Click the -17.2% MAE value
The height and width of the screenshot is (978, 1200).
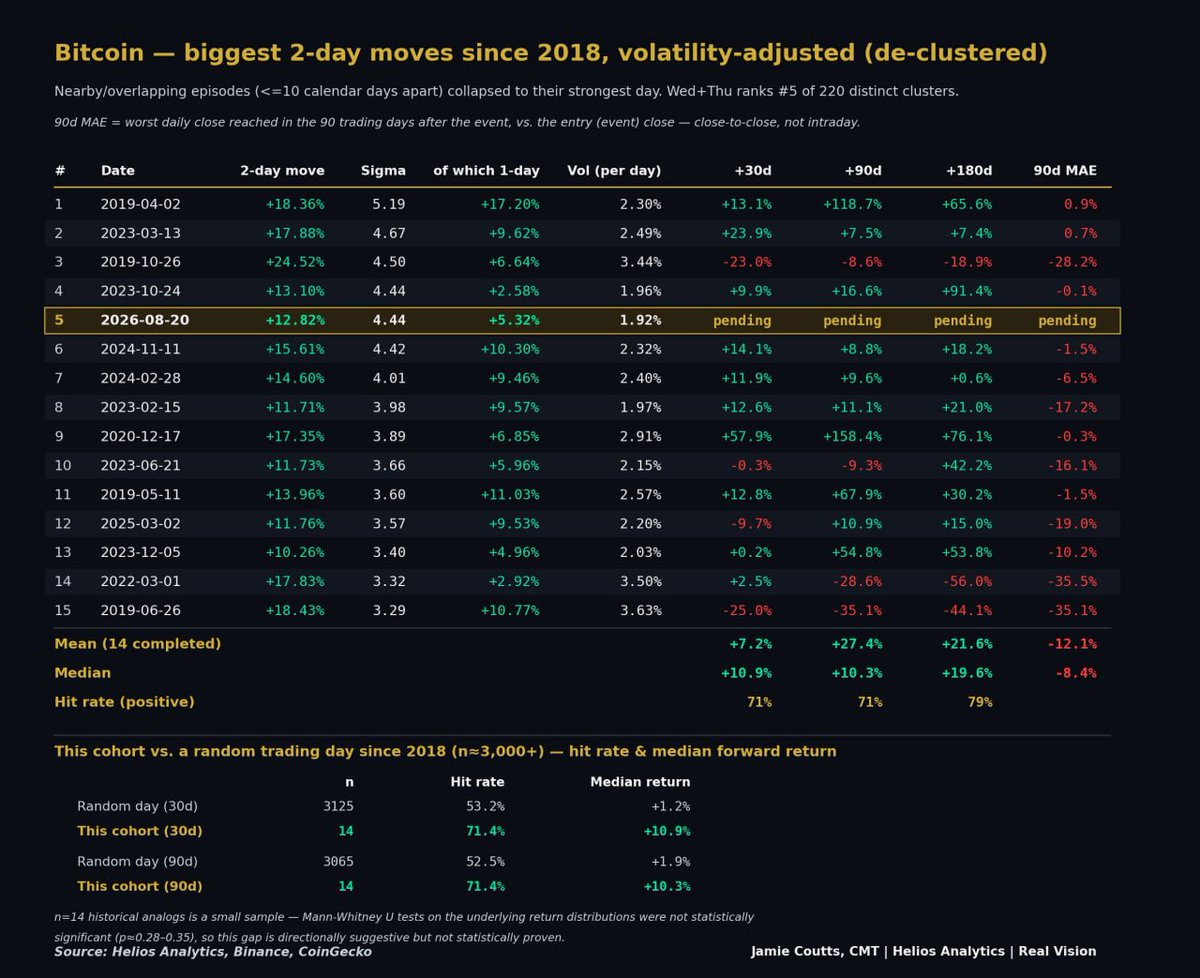click(1072, 407)
